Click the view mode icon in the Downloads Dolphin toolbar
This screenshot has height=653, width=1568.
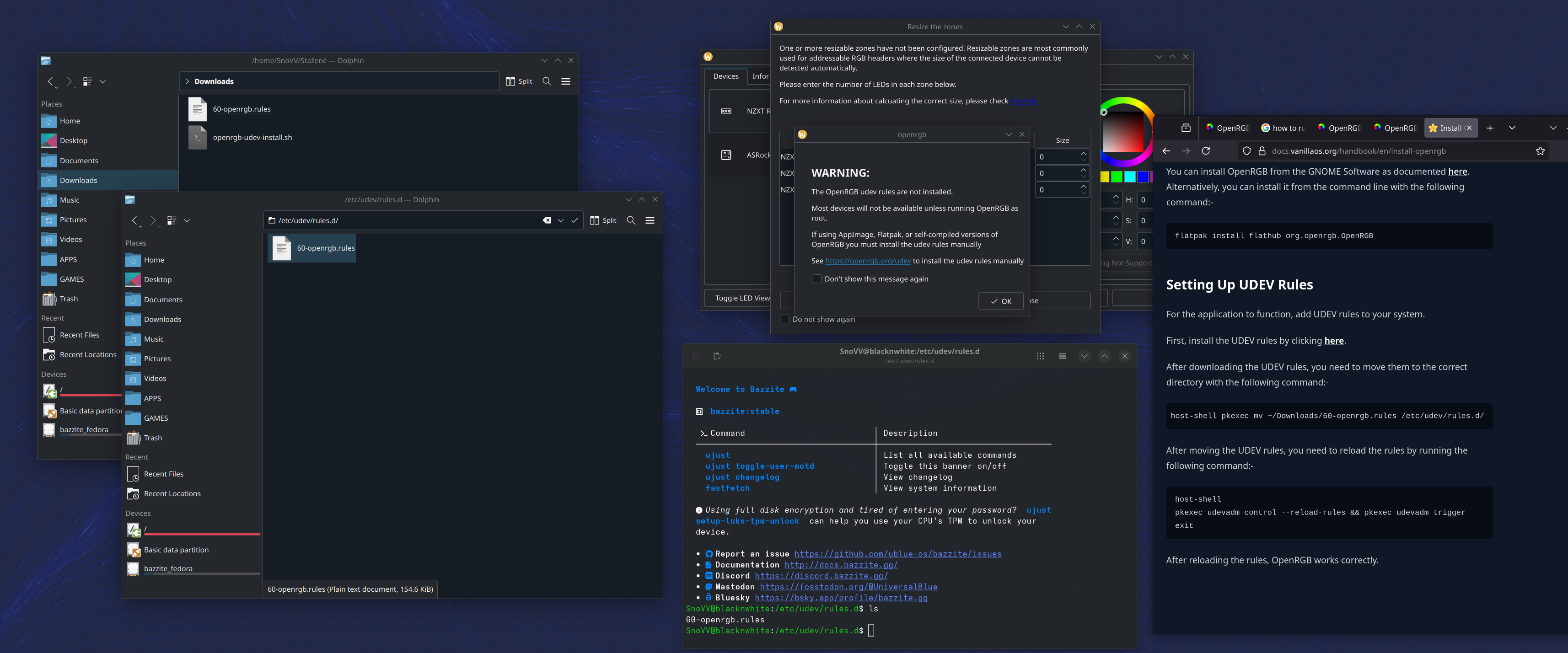[88, 81]
